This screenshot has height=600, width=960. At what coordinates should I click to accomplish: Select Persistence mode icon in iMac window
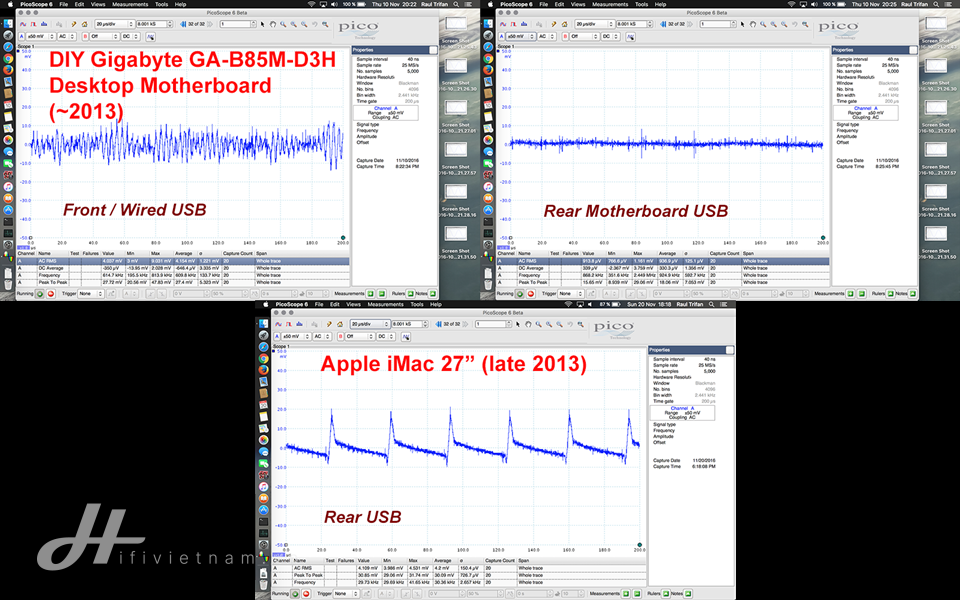coord(289,324)
